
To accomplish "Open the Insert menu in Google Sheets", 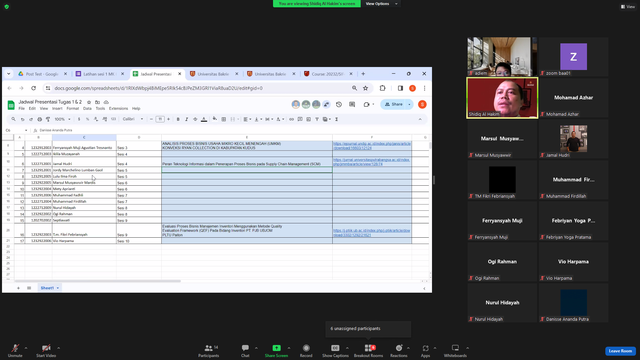I will [x=57, y=109].
